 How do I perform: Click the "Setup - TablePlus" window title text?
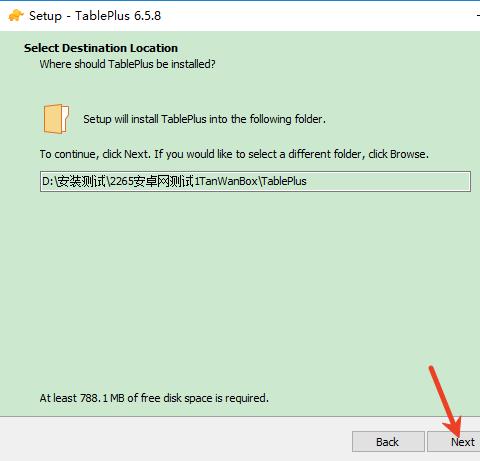coord(95,16)
